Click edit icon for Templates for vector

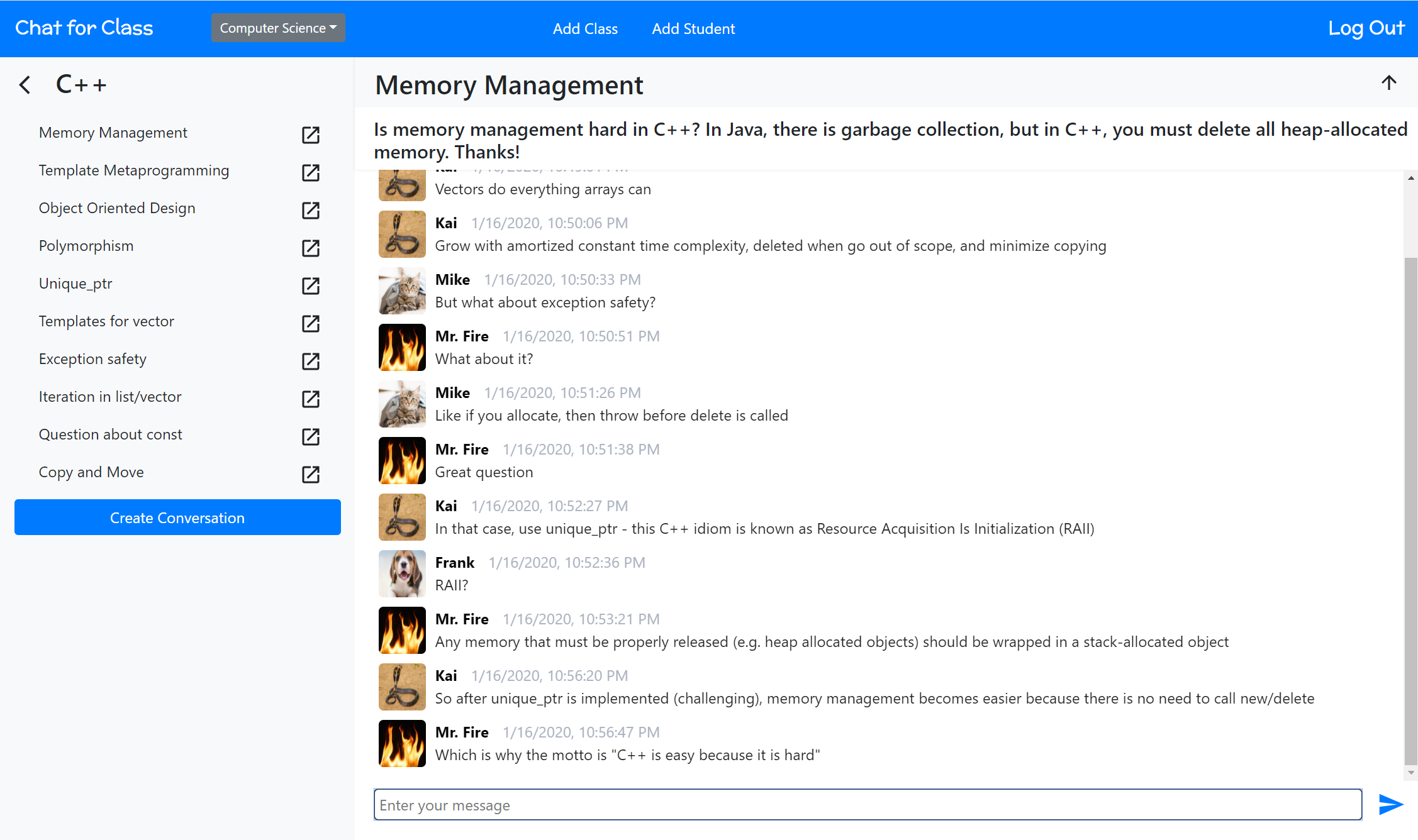[311, 323]
